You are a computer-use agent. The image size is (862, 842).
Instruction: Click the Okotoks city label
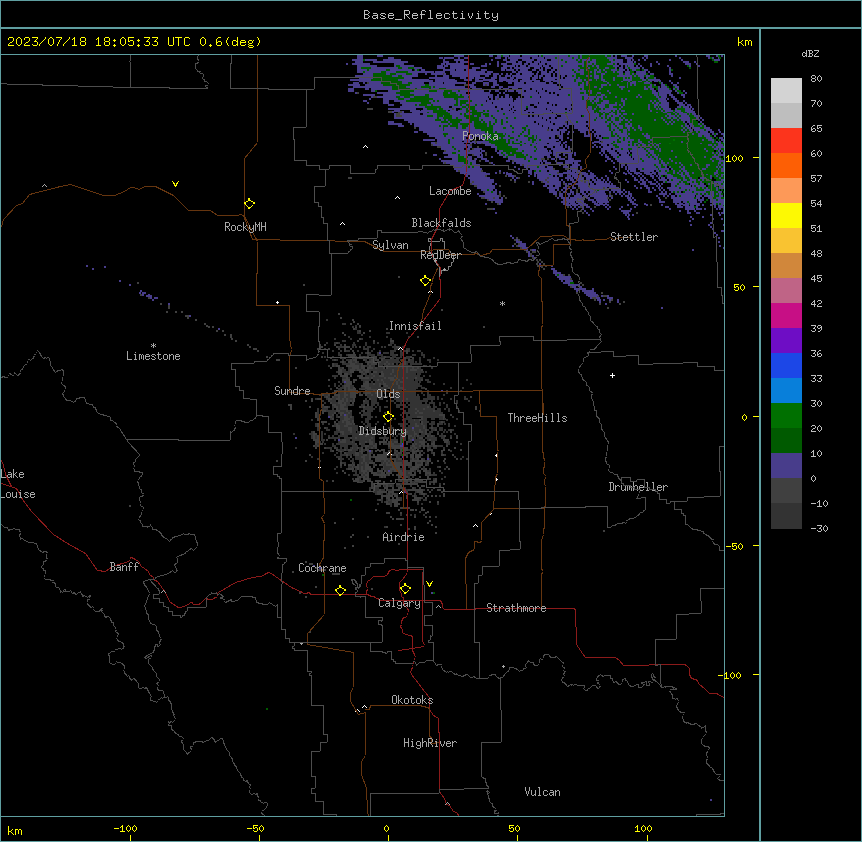tap(412, 700)
